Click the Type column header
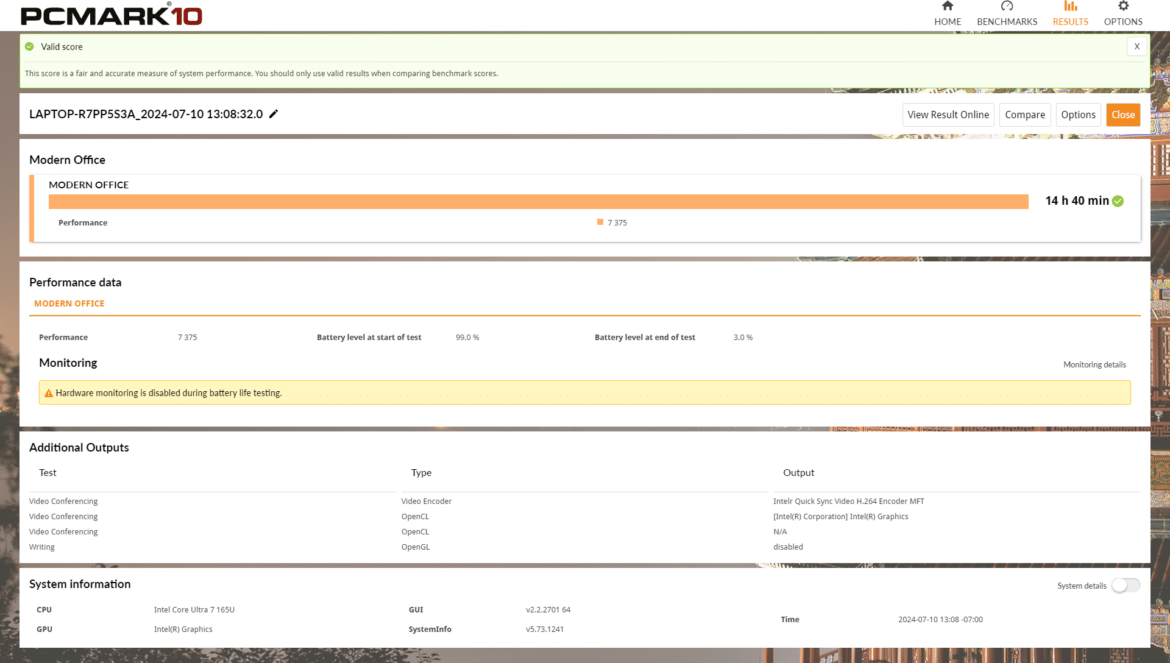Screen dimensions: 1170x663 (421, 473)
